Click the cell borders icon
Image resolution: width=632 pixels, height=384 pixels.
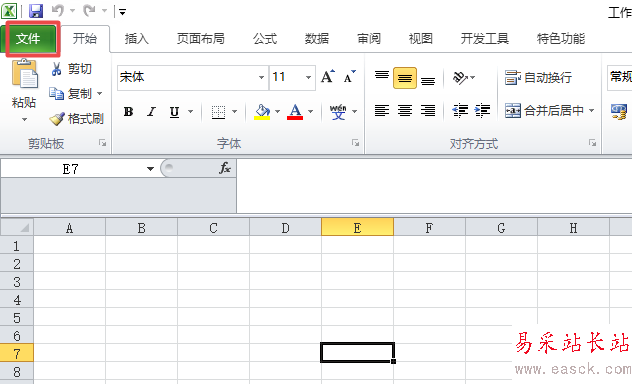tap(218, 112)
